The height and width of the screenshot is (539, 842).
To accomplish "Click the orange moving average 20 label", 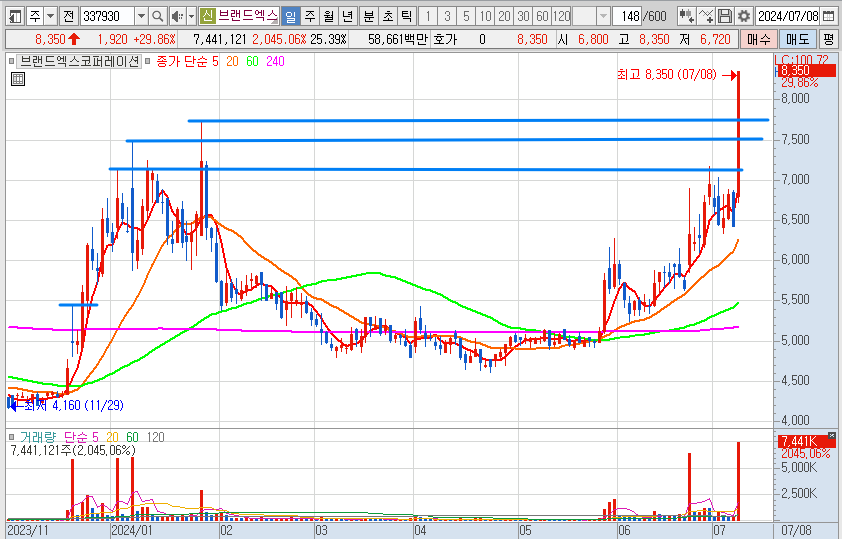I will click(232, 62).
